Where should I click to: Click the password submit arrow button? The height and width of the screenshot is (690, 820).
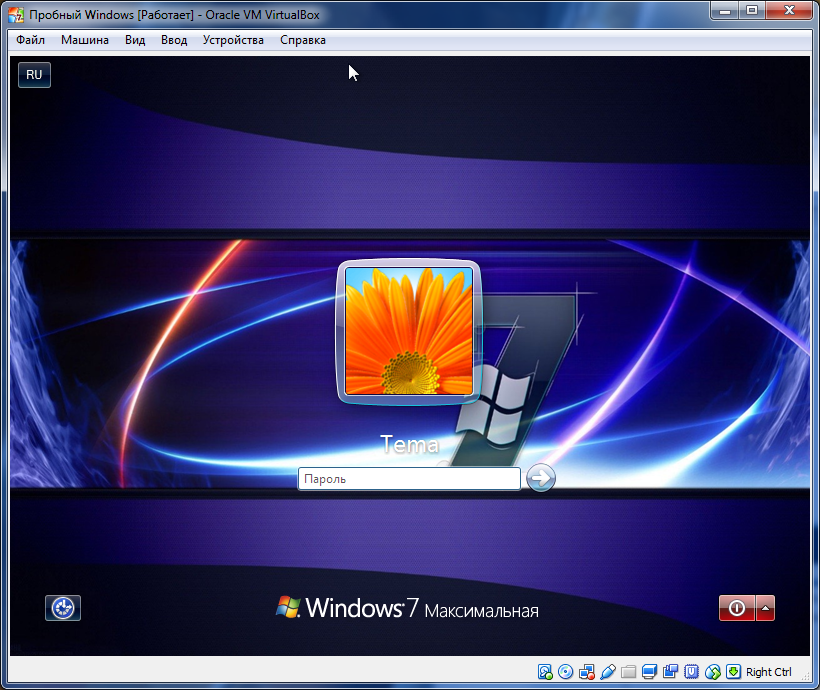539,478
